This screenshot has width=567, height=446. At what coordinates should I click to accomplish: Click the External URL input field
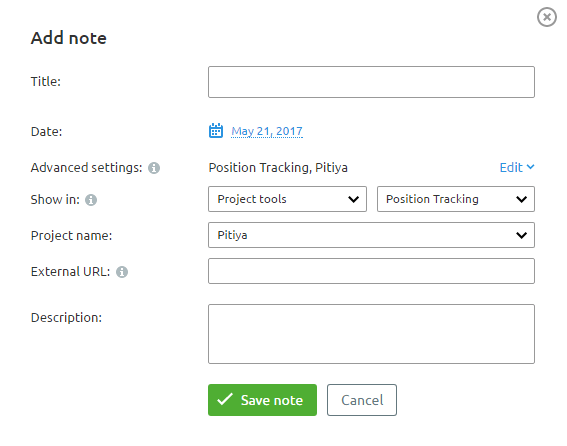tap(371, 271)
